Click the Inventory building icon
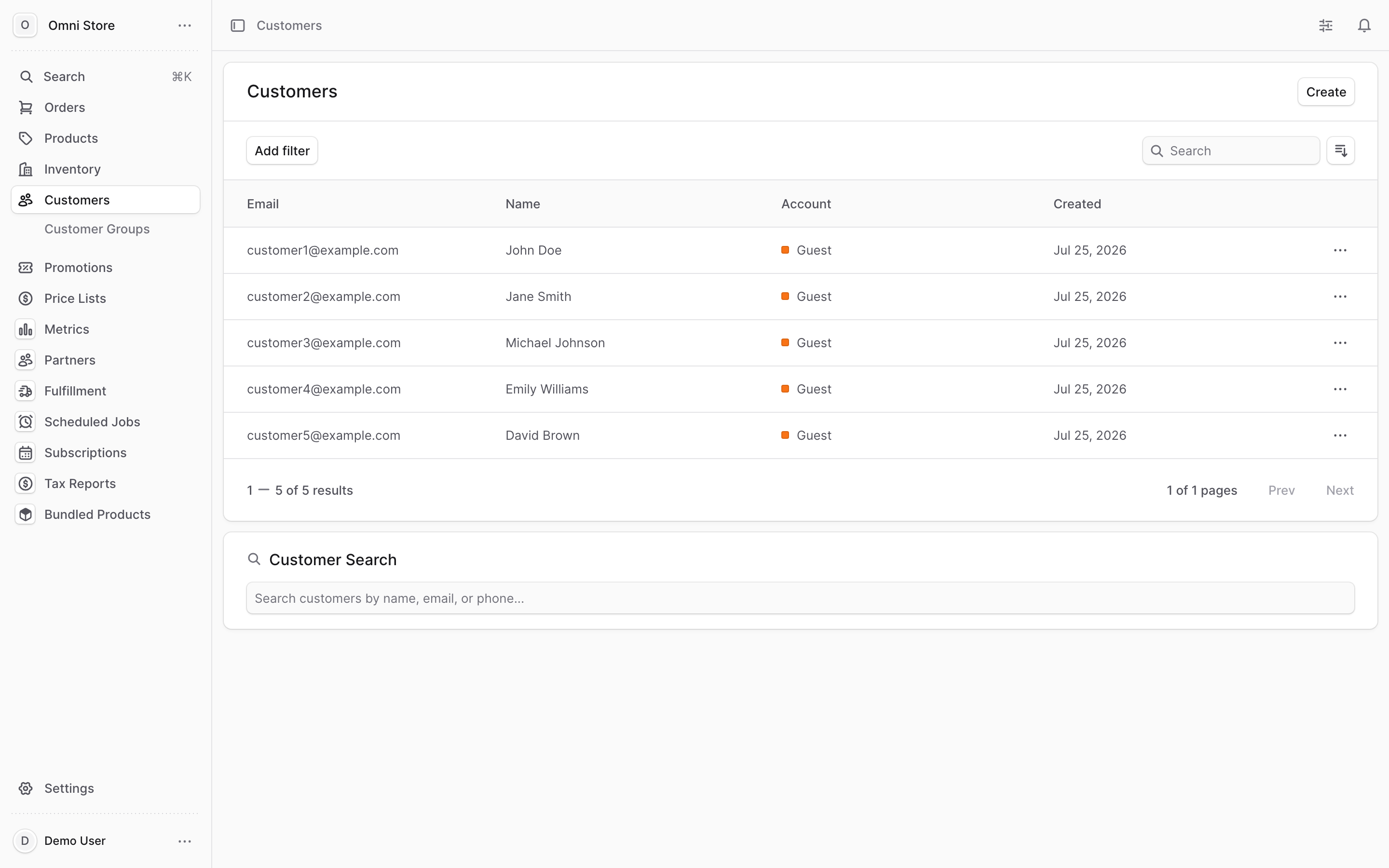Viewport: 1389px width, 868px height. pyautogui.click(x=26, y=169)
